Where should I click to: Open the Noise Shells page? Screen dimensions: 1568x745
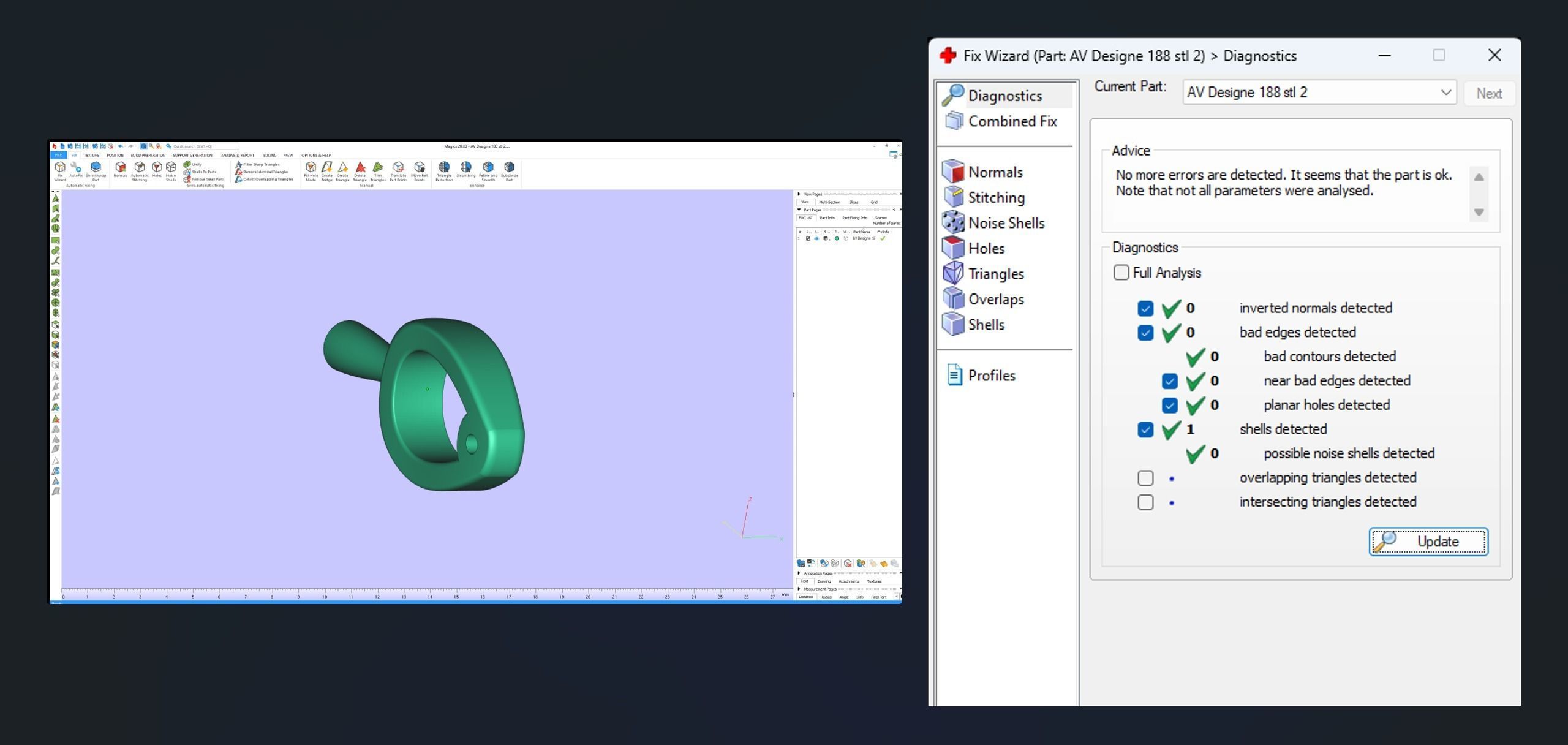tap(1006, 223)
